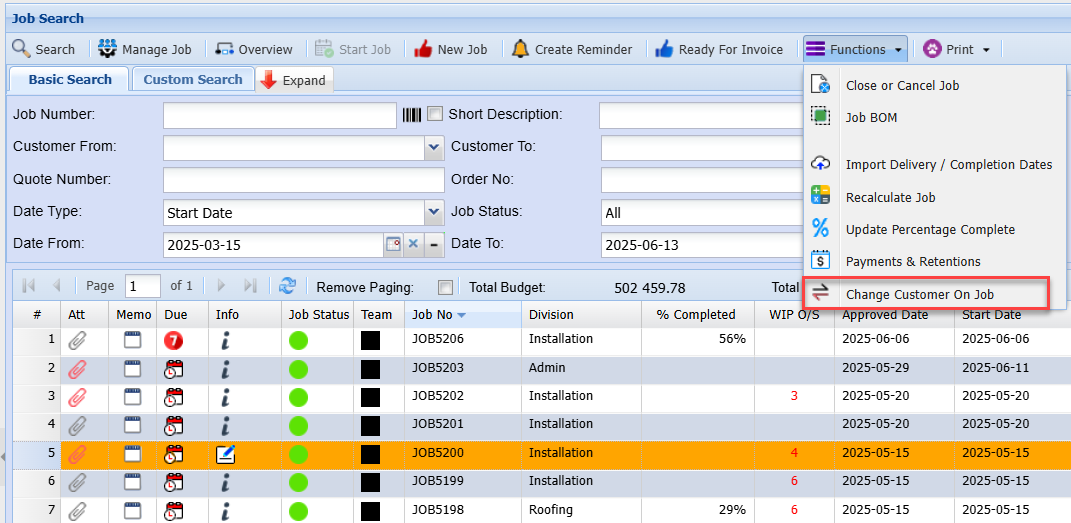The image size is (1071, 523).
Task: Click the refresh icon in paging bar
Action: click(287, 286)
